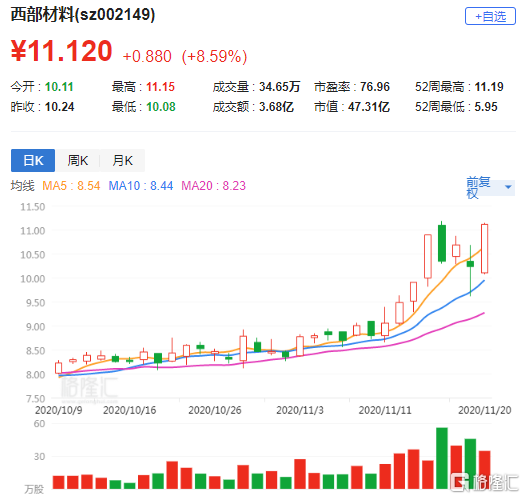The width and height of the screenshot is (525, 499).
Task: Click the 11.50 price axis label
Action: 32,207
